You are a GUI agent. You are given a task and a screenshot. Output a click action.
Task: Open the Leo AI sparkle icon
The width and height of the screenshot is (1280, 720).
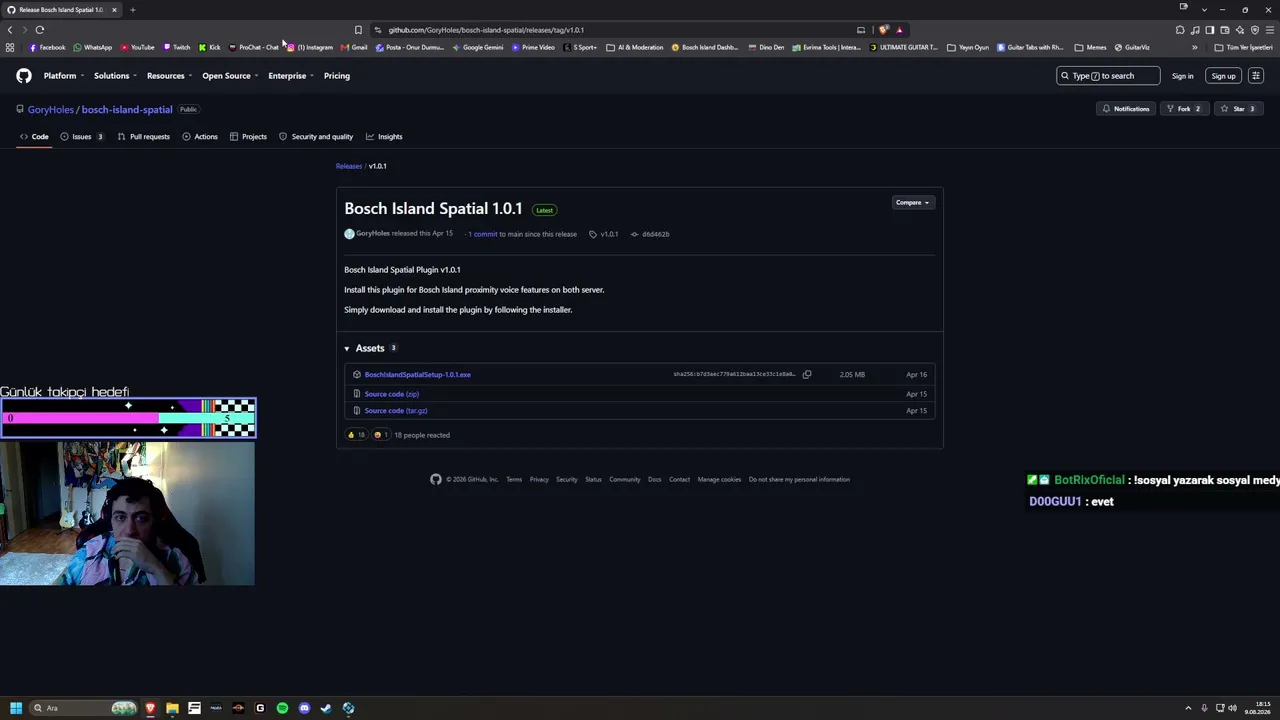point(1240,30)
